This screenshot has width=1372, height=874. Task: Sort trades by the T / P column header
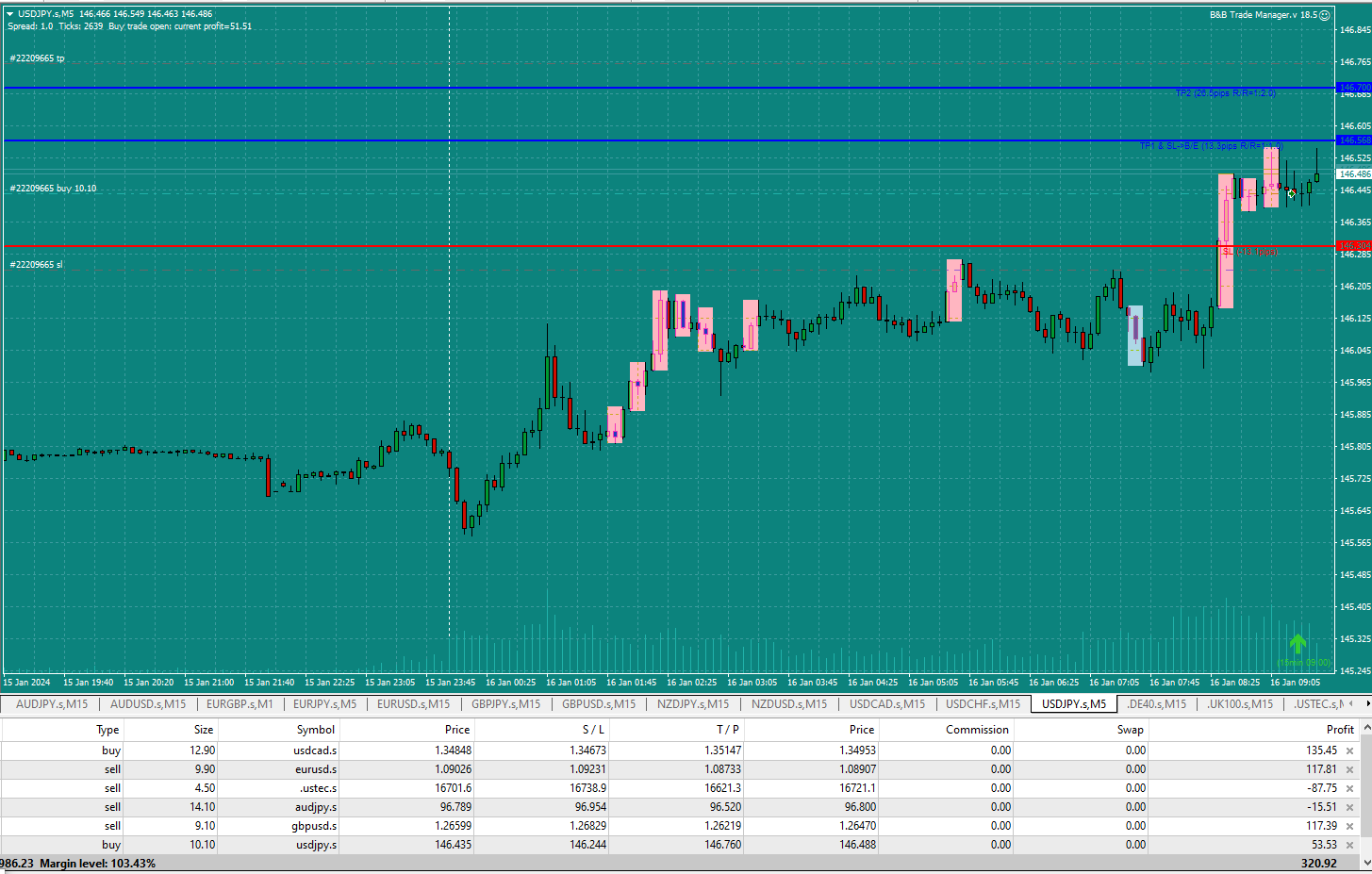pos(728,730)
